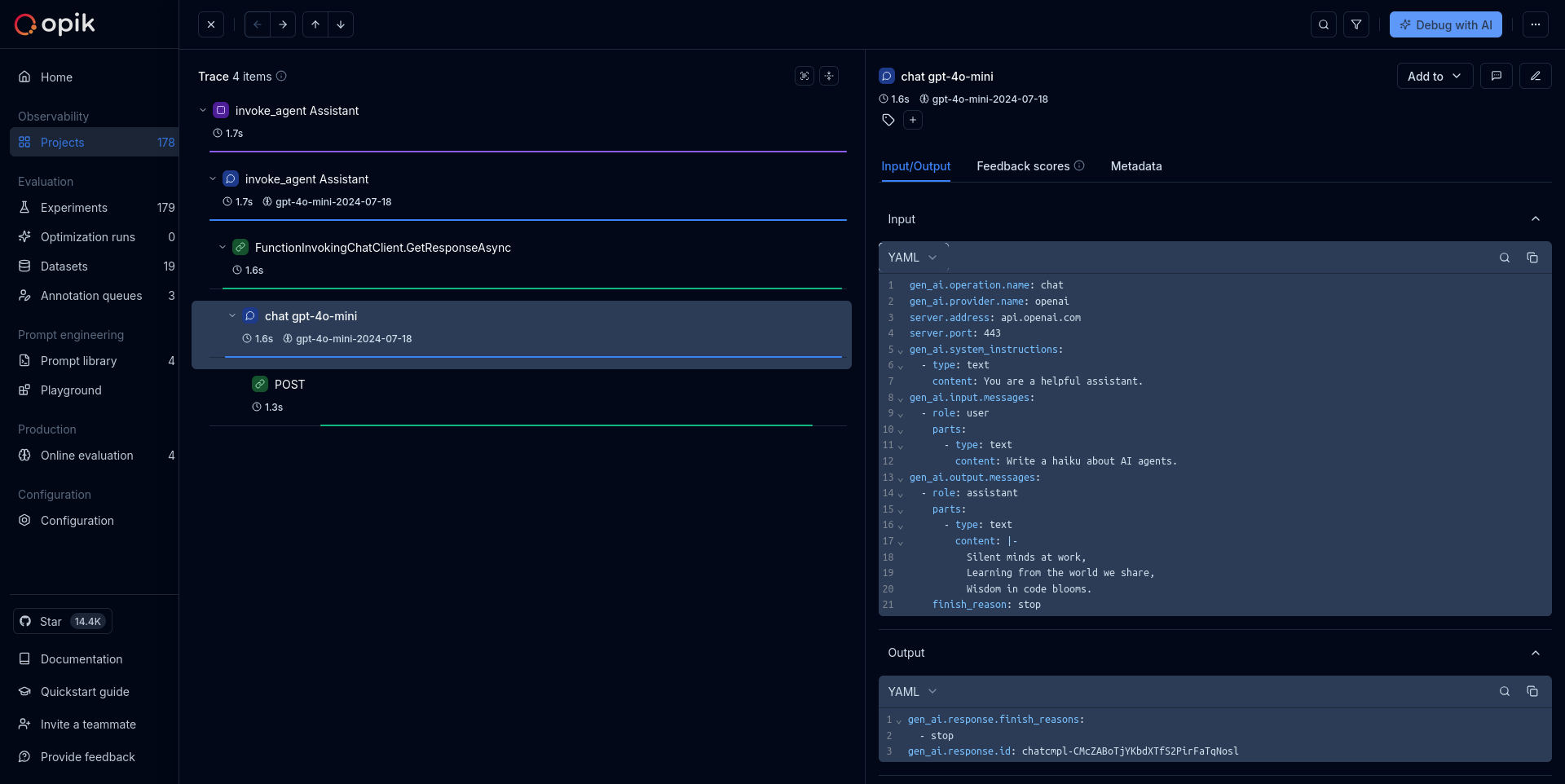Switch to the Feedback scores tab

pyautogui.click(x=1022, y=166)
